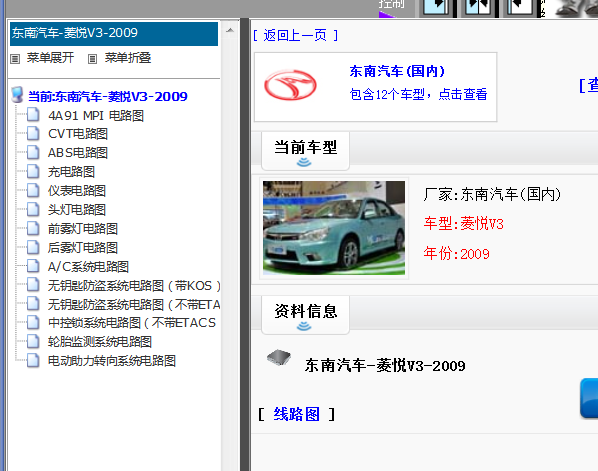The height and width of the screenshot is (471, 598).
Task: Click document icon beside 轮胎监测系统电路图
Action: (x=33, y=341)
